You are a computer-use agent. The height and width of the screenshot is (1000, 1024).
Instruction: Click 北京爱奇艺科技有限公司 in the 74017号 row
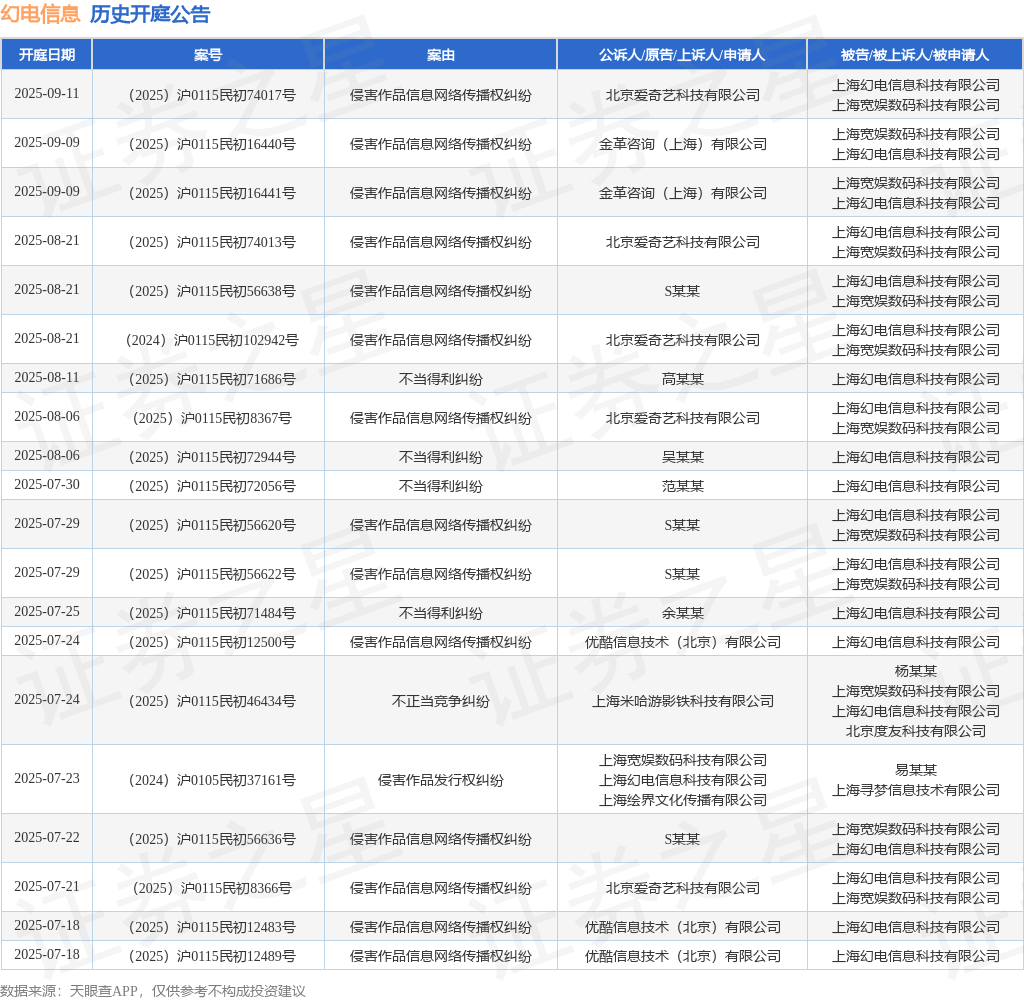[682, 95]
